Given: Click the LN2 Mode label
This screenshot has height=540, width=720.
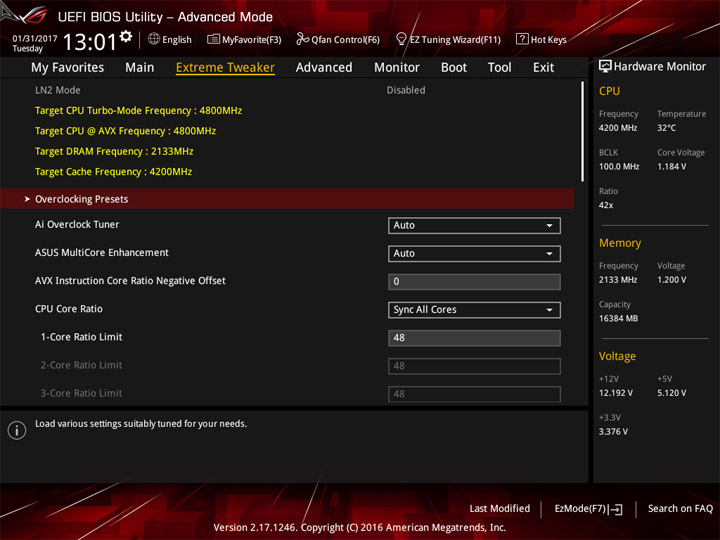Looking at the screenshot, I should tap(58, 90).
